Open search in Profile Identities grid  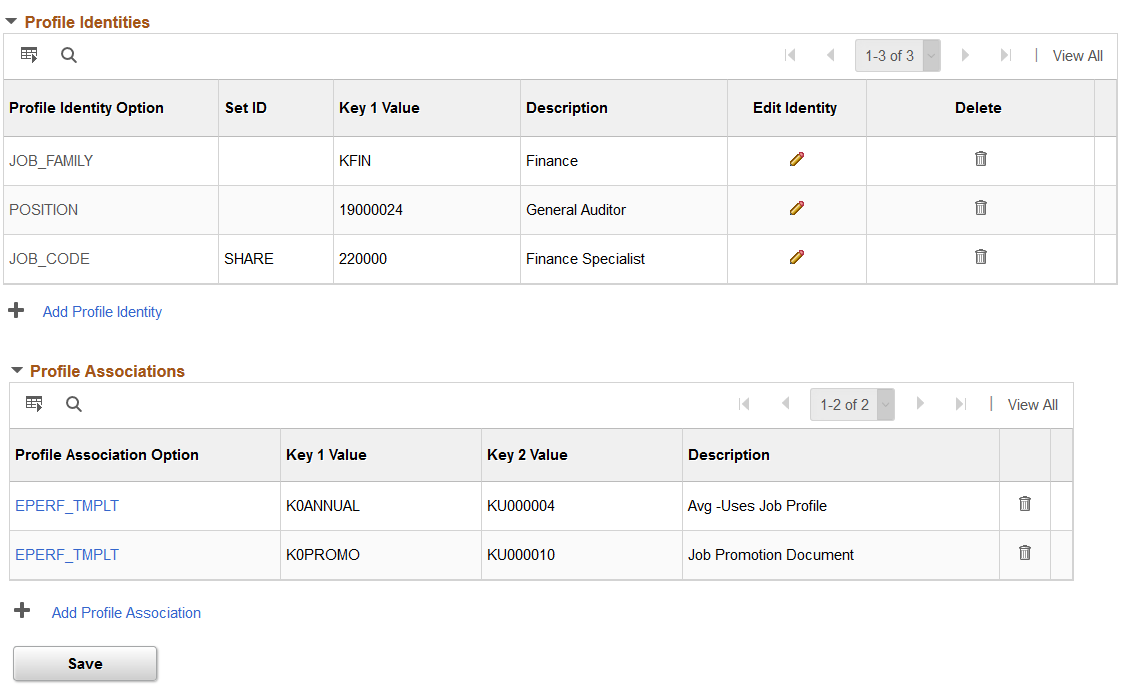(x=69, y=55)
